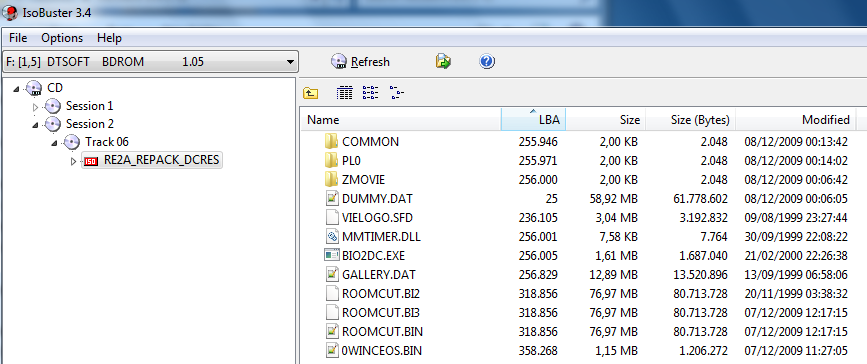The width and height of the screenshot is (867, 364).
Task: Open the File menu
Action: pos(18,38)
